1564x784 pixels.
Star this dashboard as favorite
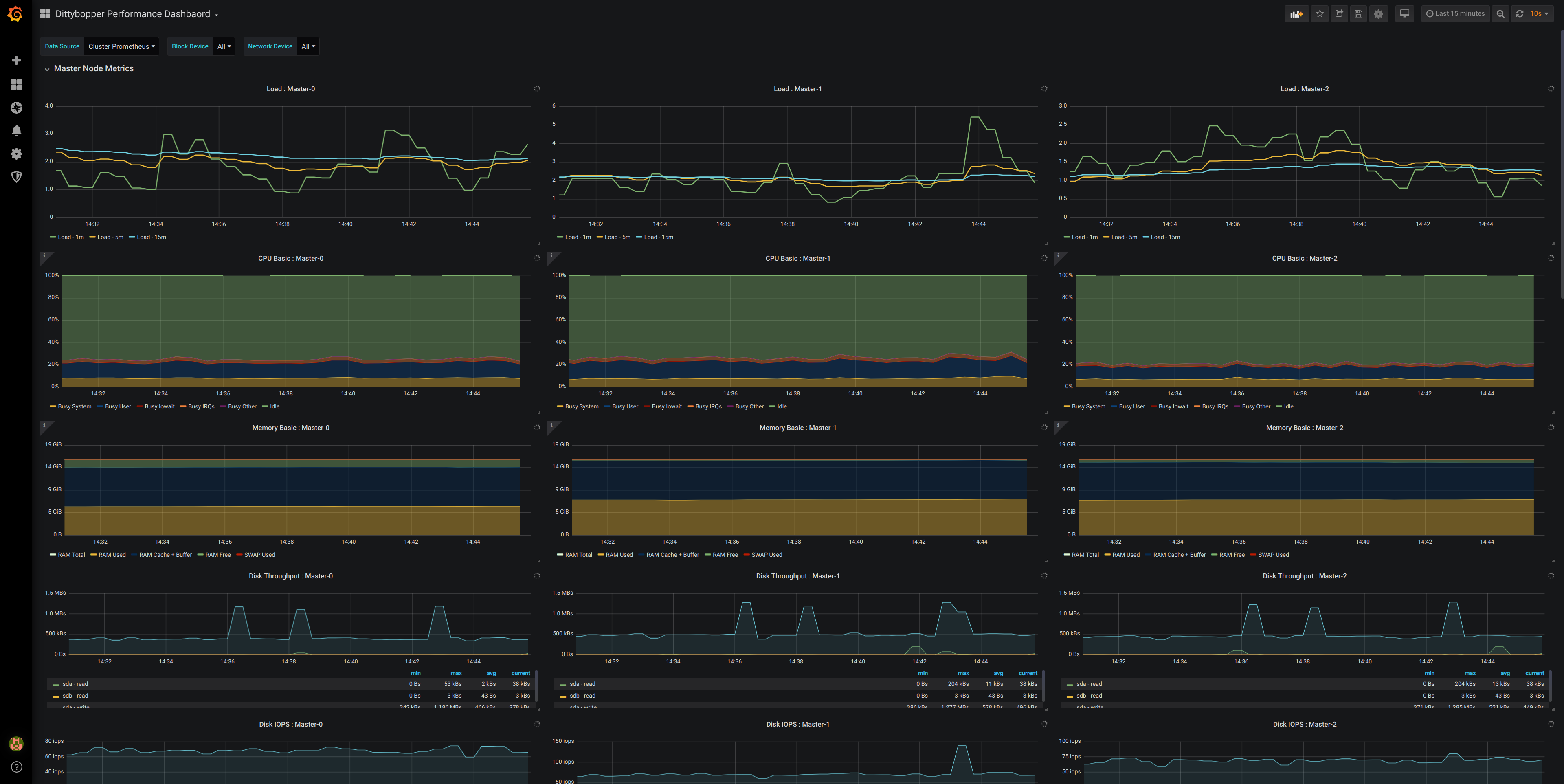point(1319,13)
